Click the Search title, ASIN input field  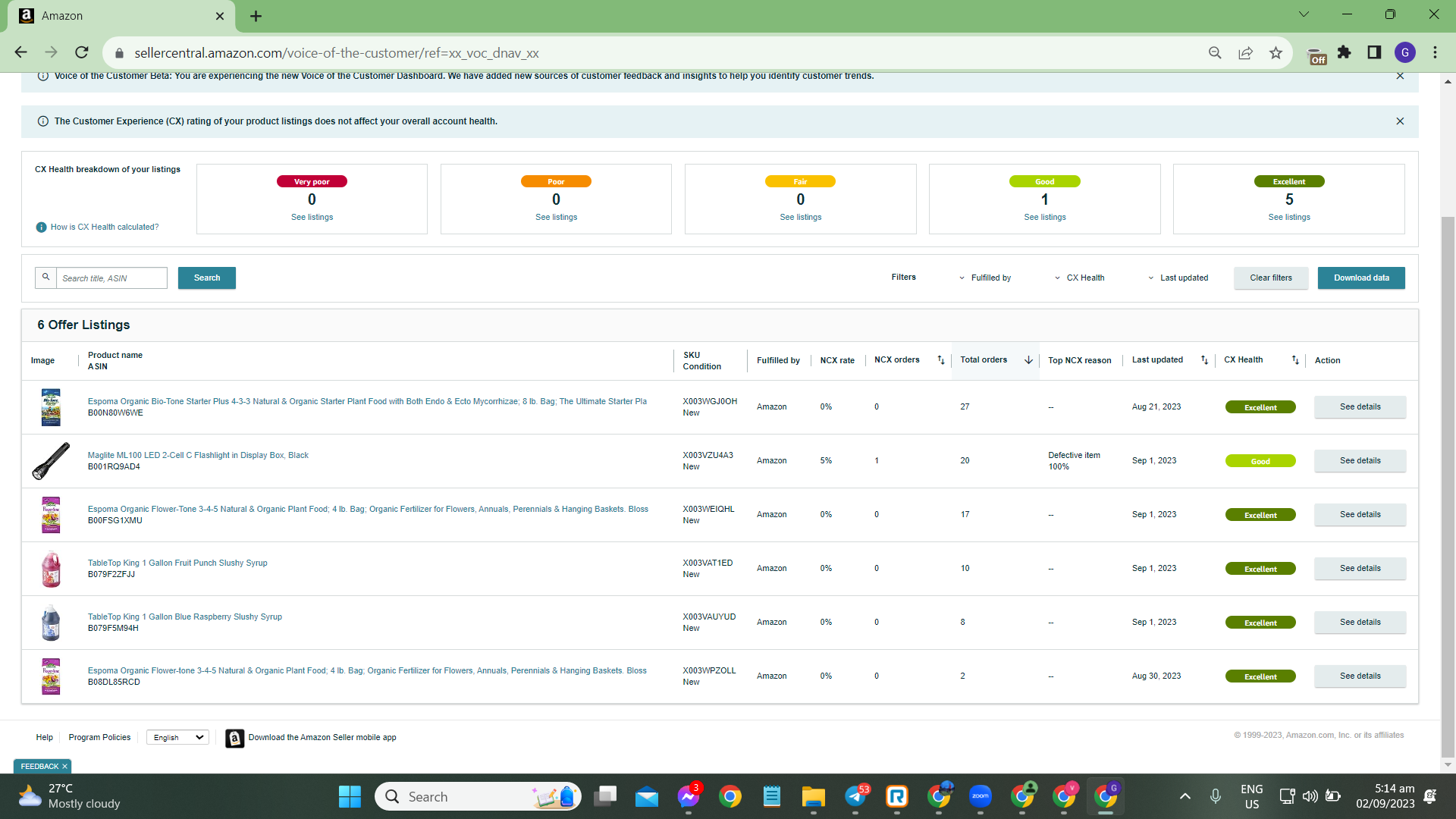tap(111, 278)
